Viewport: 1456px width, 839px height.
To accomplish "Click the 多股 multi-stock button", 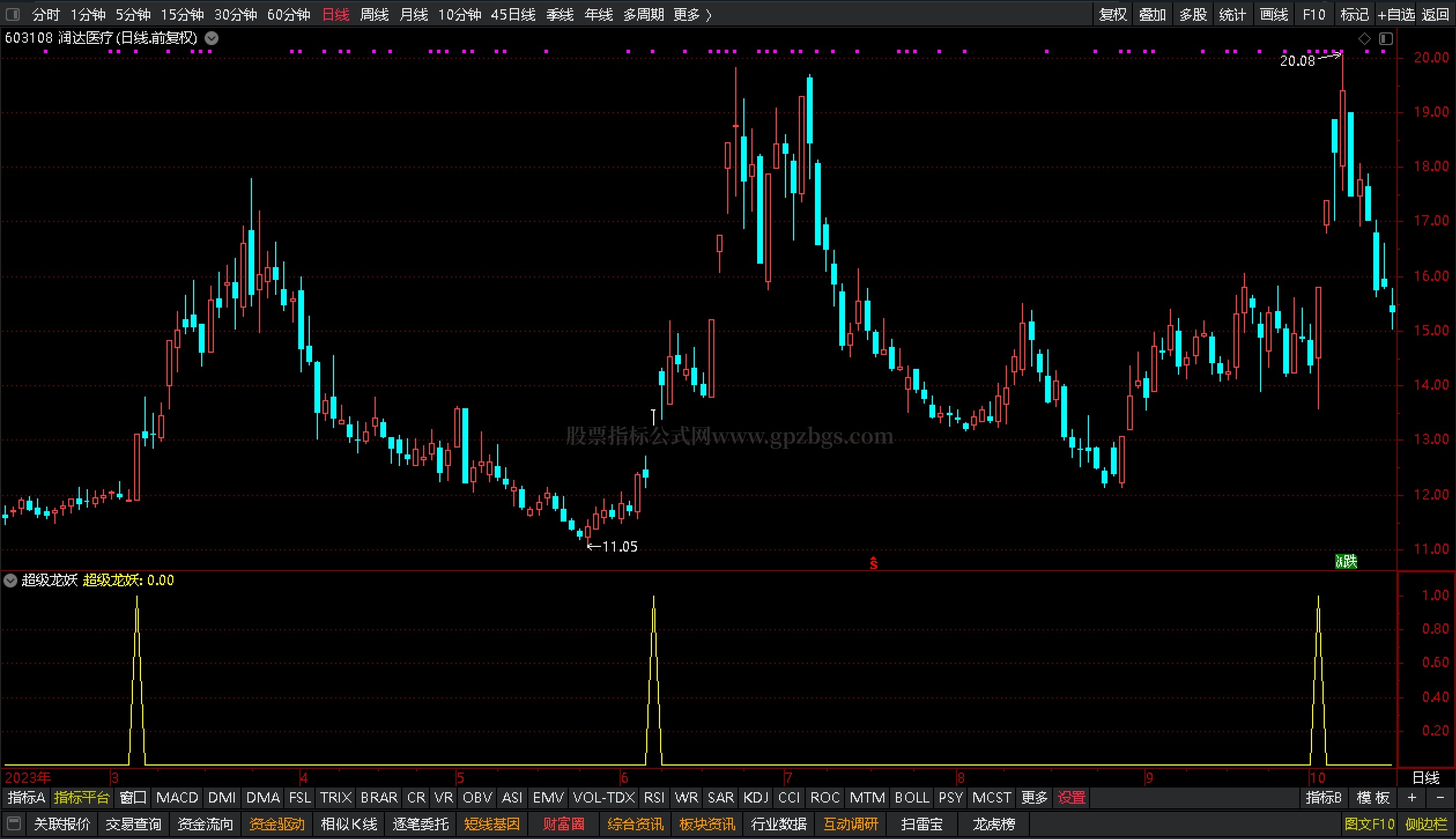I will pyautogui.click(x=1193, y=14).
